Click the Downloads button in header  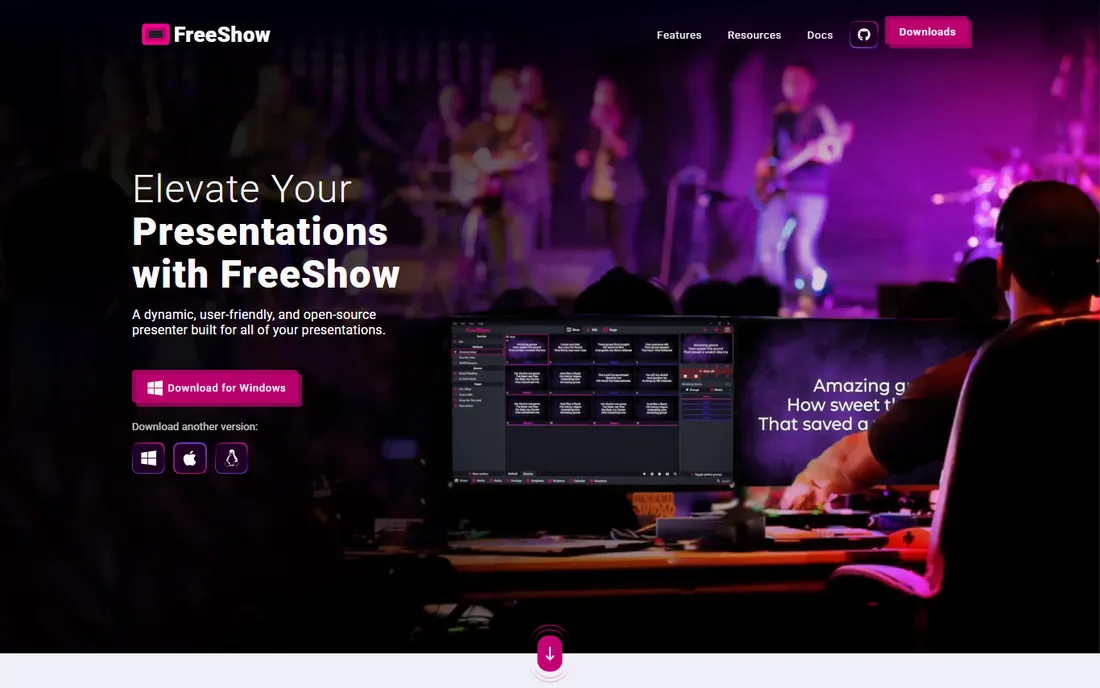click(x=927, y=32)
